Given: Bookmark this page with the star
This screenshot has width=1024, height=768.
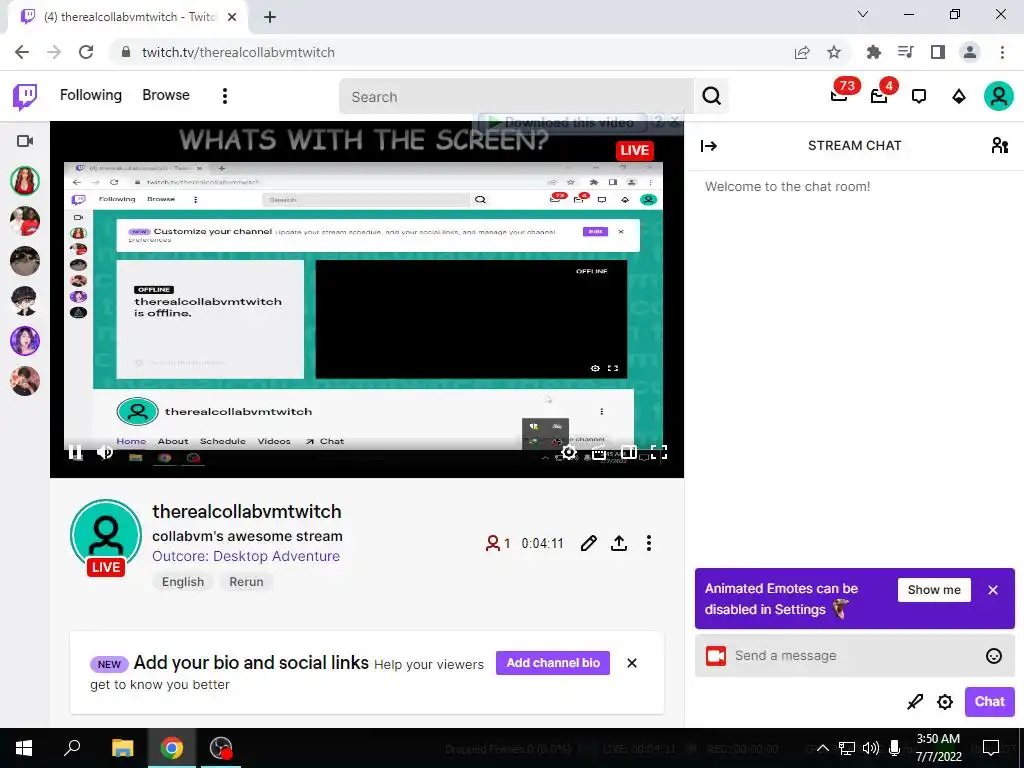Looking at the screenshot, I should (834, 52).
